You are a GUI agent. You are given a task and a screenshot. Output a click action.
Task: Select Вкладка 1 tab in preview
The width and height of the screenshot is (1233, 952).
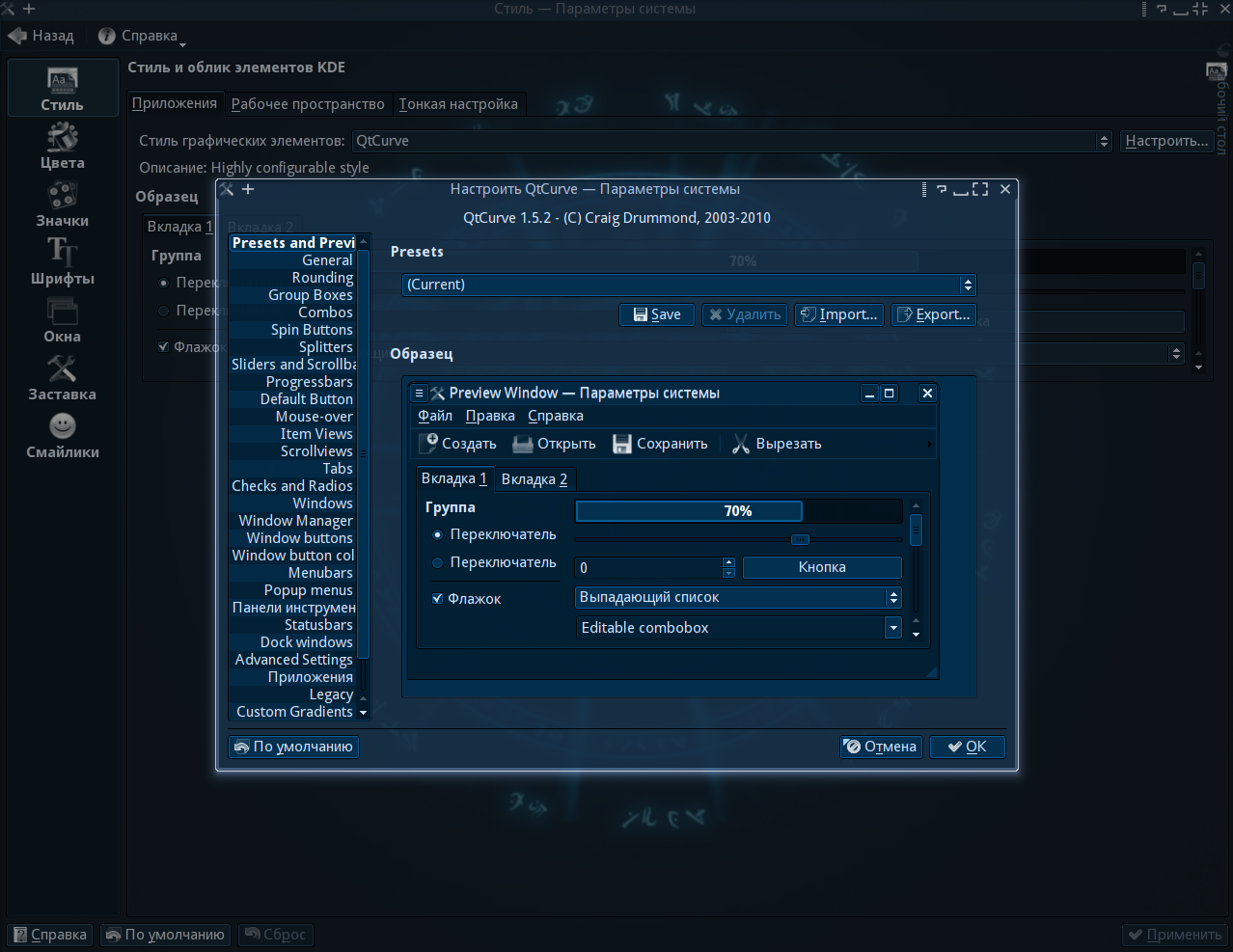pos(454,478)
